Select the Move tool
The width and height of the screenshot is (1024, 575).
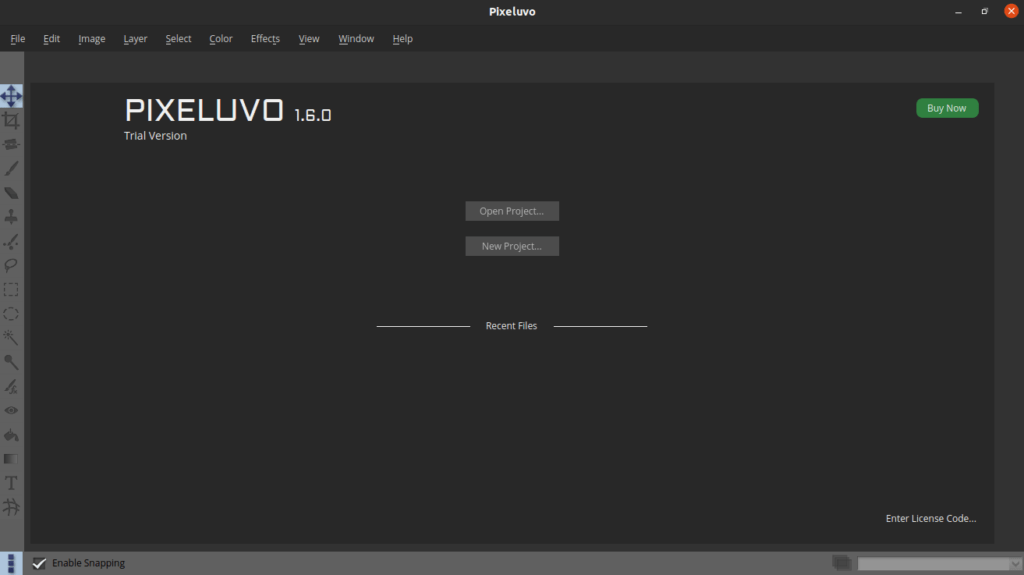(x=11, y=96)
